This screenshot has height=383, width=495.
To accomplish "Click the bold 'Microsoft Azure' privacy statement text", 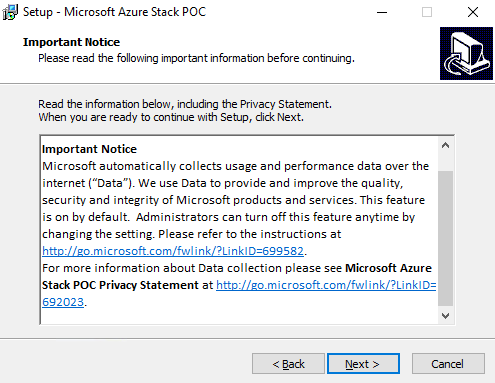I will tap(388, 268).
